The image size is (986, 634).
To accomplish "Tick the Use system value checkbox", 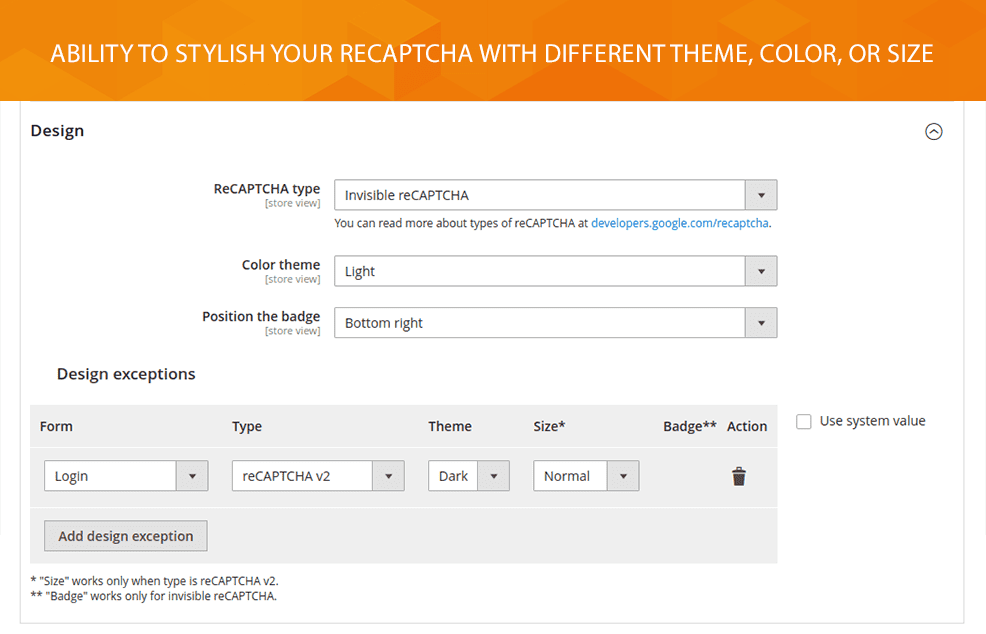I will click(804, 421).
